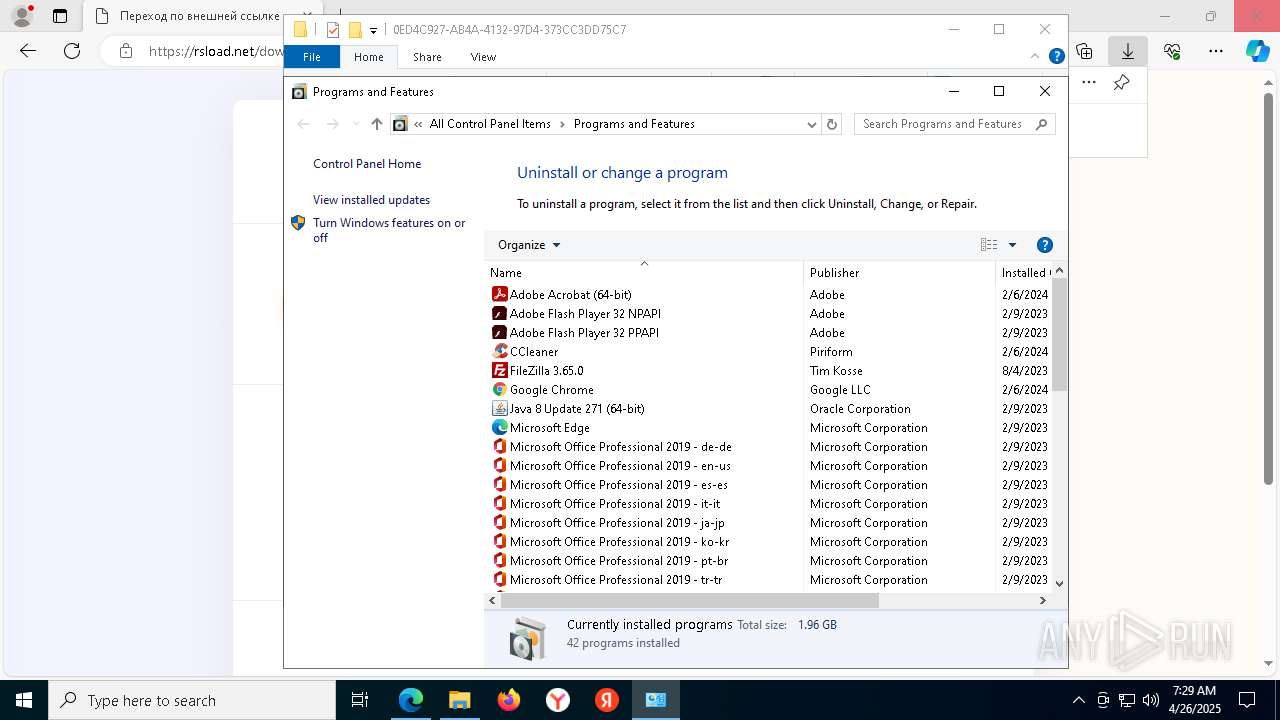Open Edge settings and more menu
Viewport: 1280px width, 720px height.
(x=1216, y=50)
